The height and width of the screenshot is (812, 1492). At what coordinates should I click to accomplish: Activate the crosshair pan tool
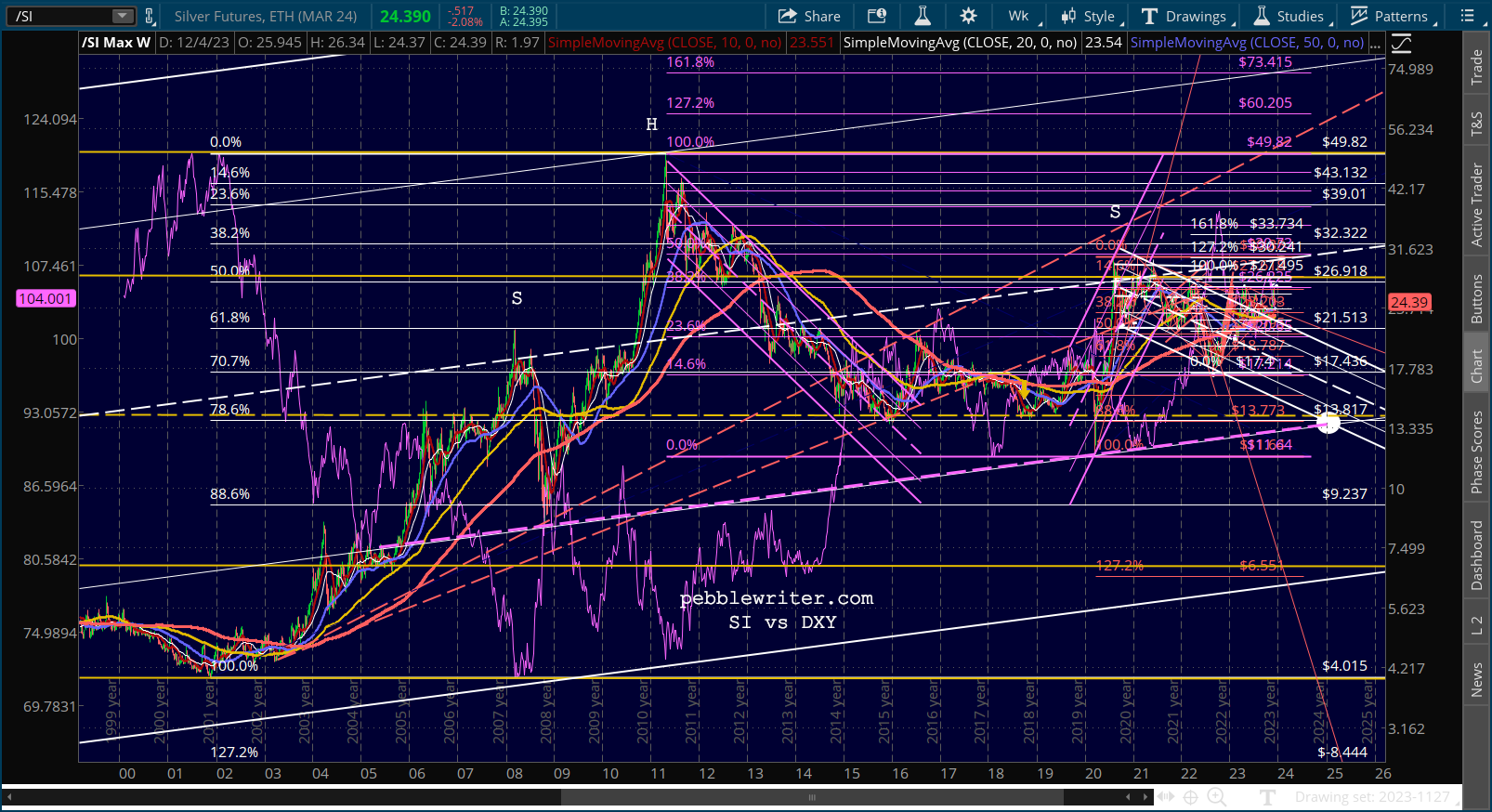click(1190, 796)
